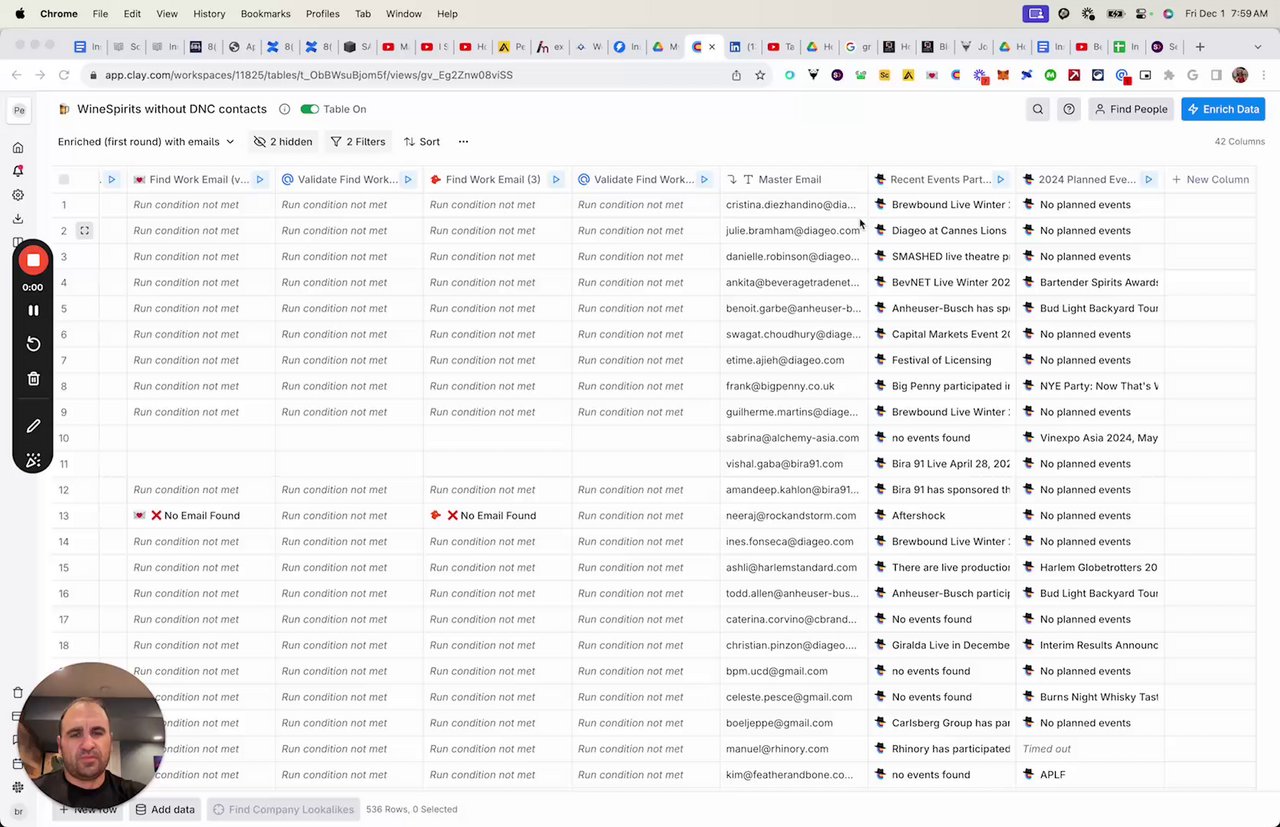
Task: Reload the page in Chrome
Action: click(x=64, y=75)
